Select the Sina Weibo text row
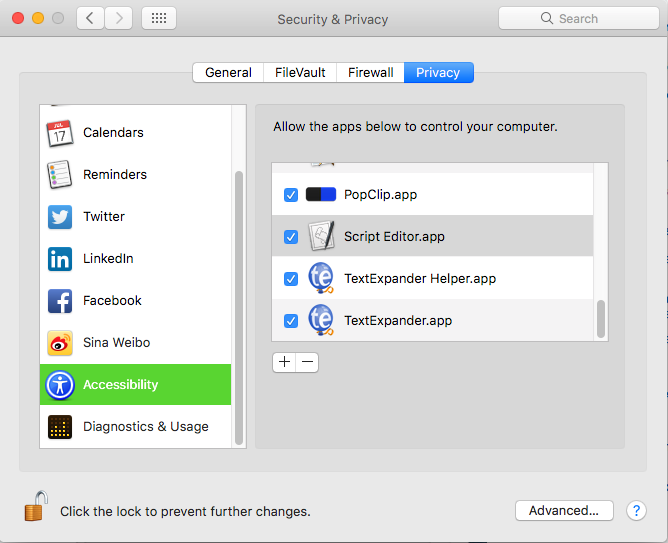This screenshot has height=543, width=668. tap(116, 342)
